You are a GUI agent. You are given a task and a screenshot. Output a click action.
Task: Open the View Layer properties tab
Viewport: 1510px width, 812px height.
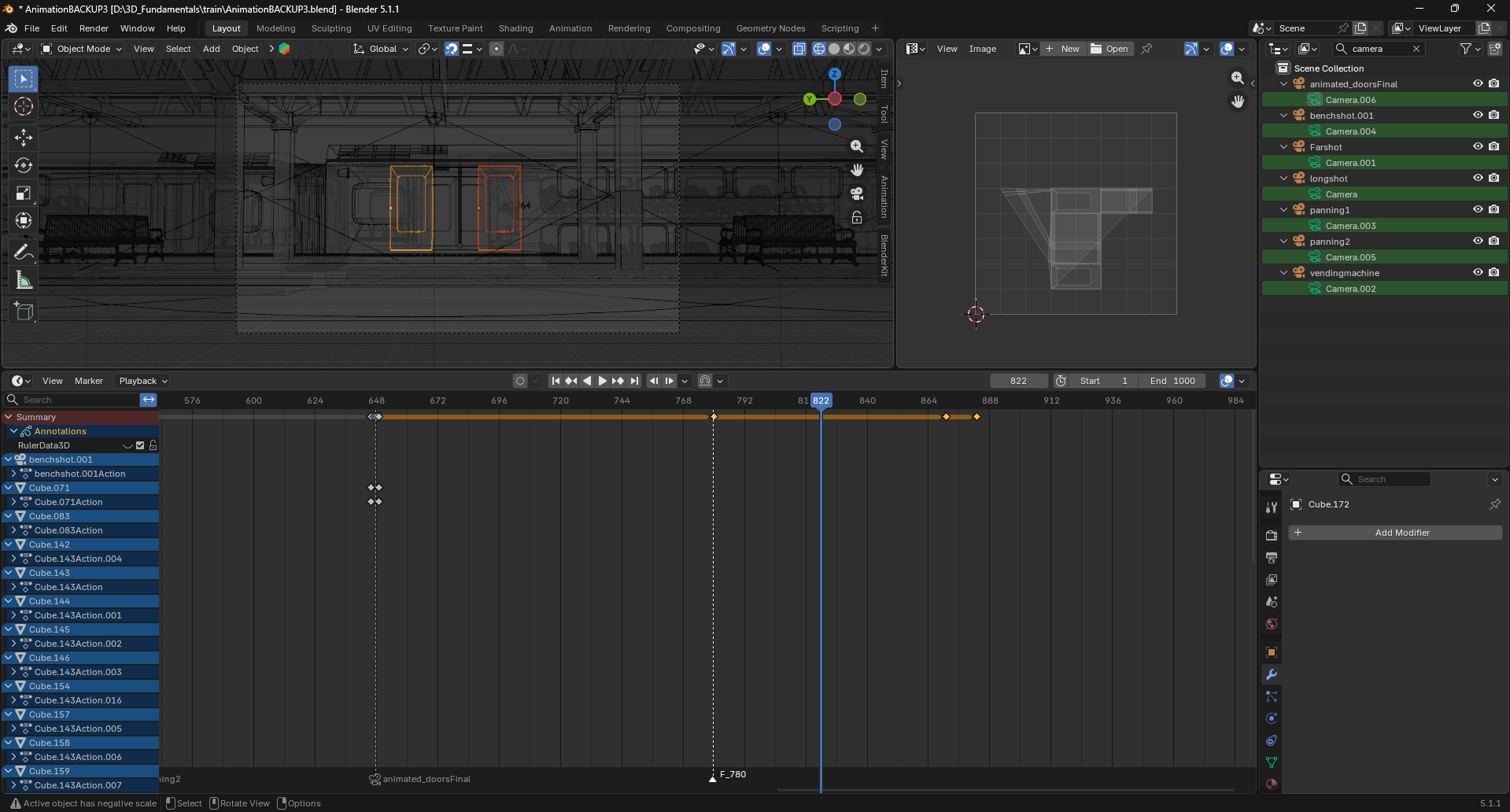1272,580
